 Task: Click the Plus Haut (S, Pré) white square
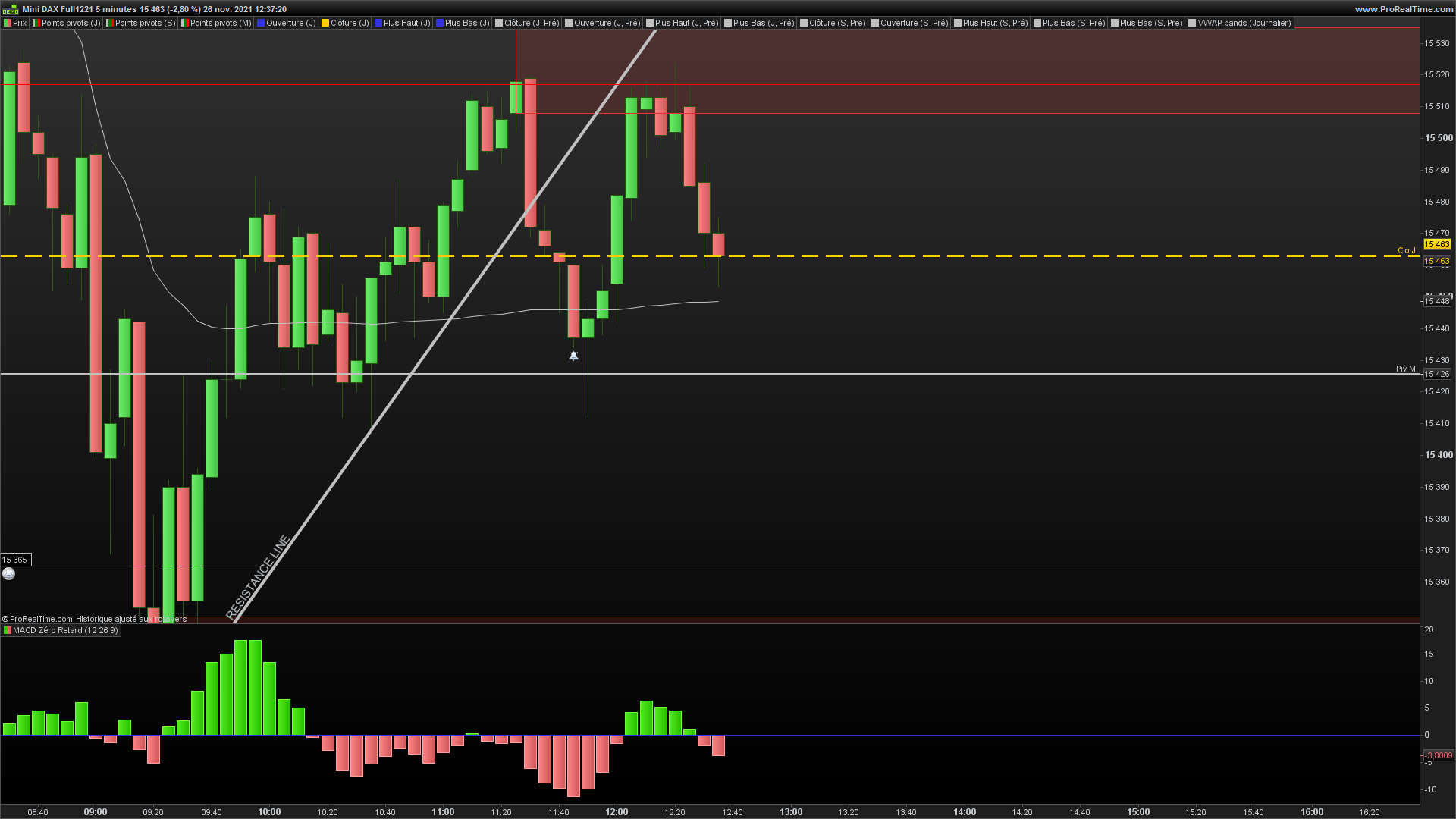(x=958, y=23)
